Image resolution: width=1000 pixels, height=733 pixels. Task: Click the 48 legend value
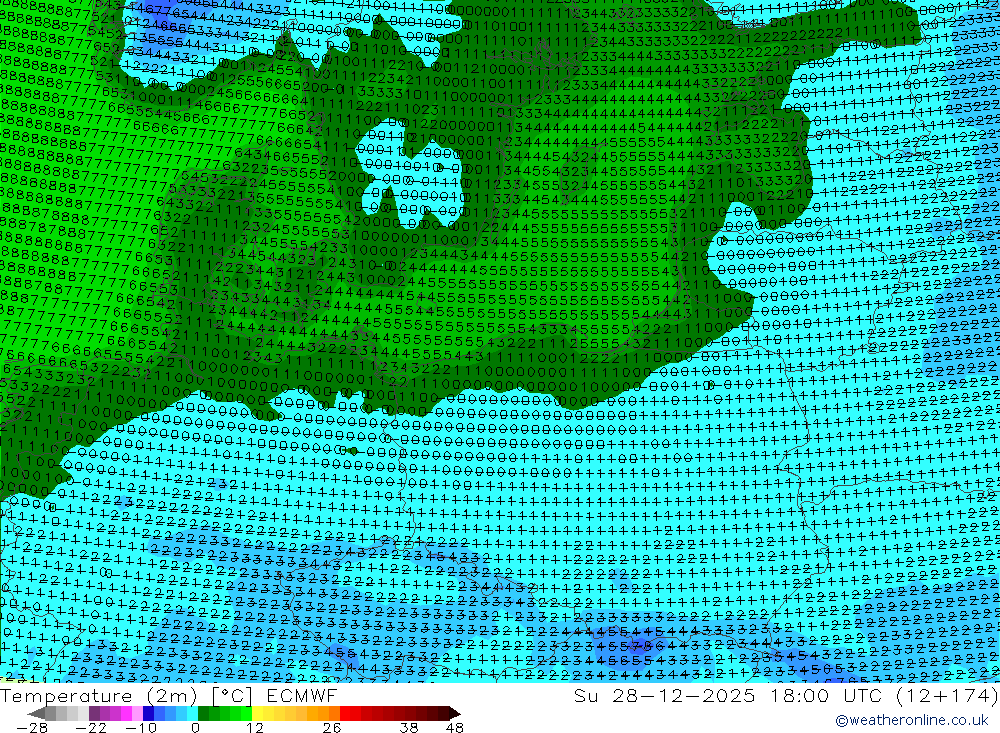click(x=454, y=727)
